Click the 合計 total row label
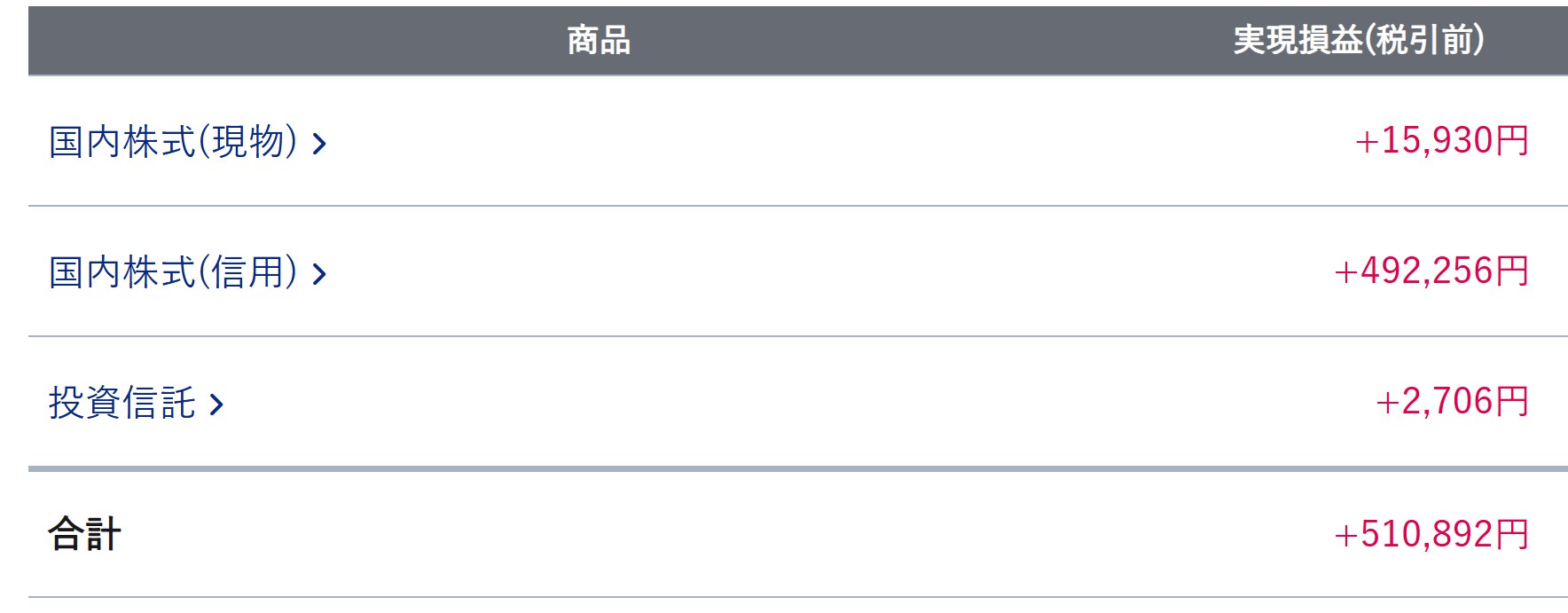The height and width of the screenshot is (613, 1568). 84,534
